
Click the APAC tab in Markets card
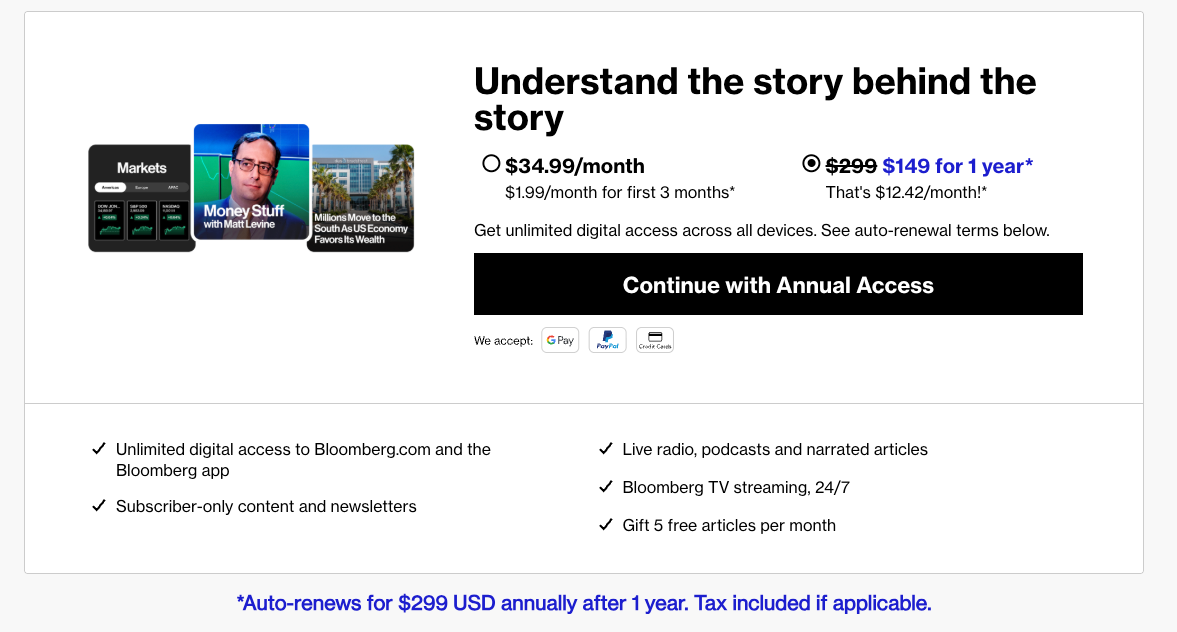[x=172, y=187]
